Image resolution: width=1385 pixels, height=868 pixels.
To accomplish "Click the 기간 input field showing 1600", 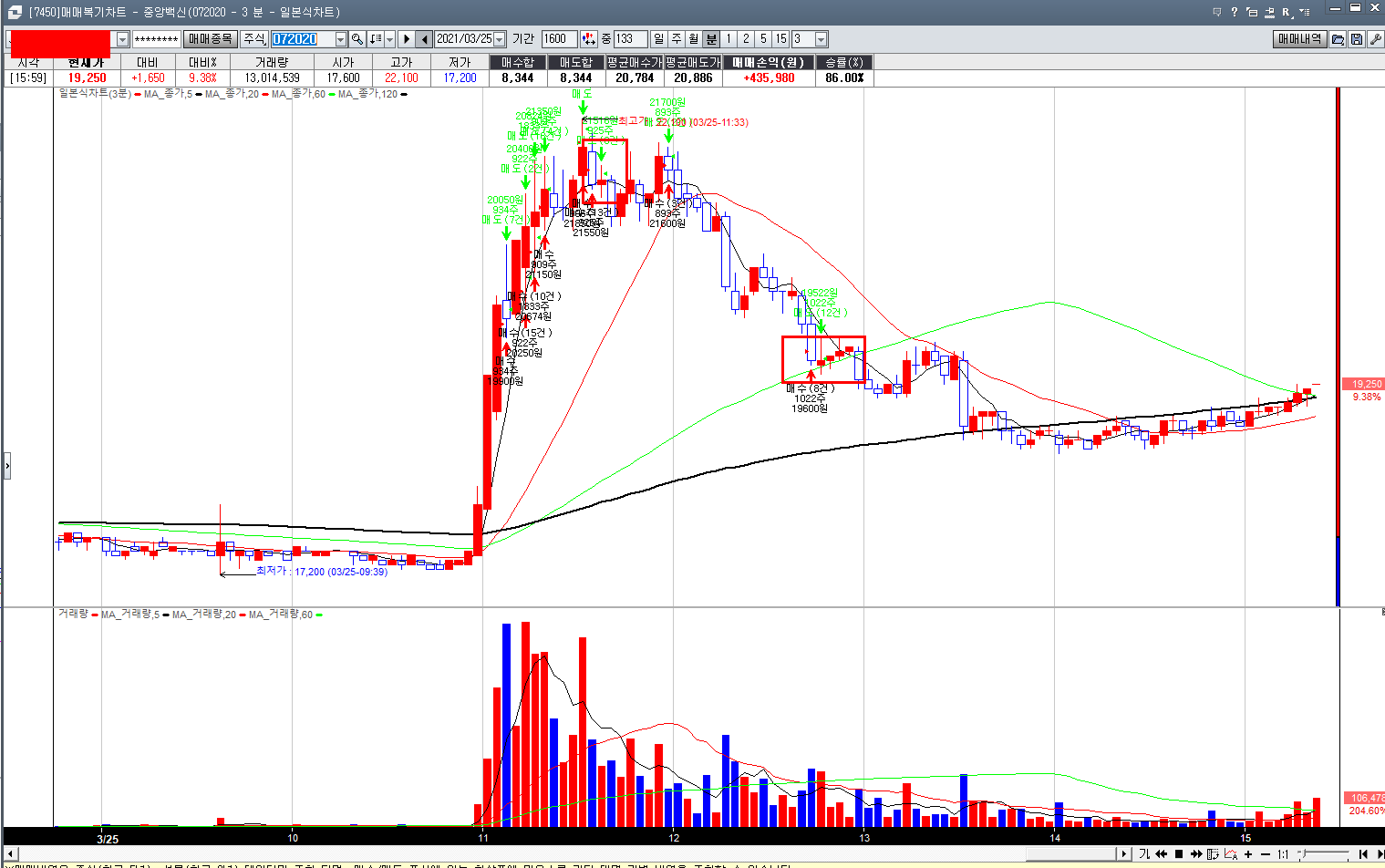I will tap(558, 39).
